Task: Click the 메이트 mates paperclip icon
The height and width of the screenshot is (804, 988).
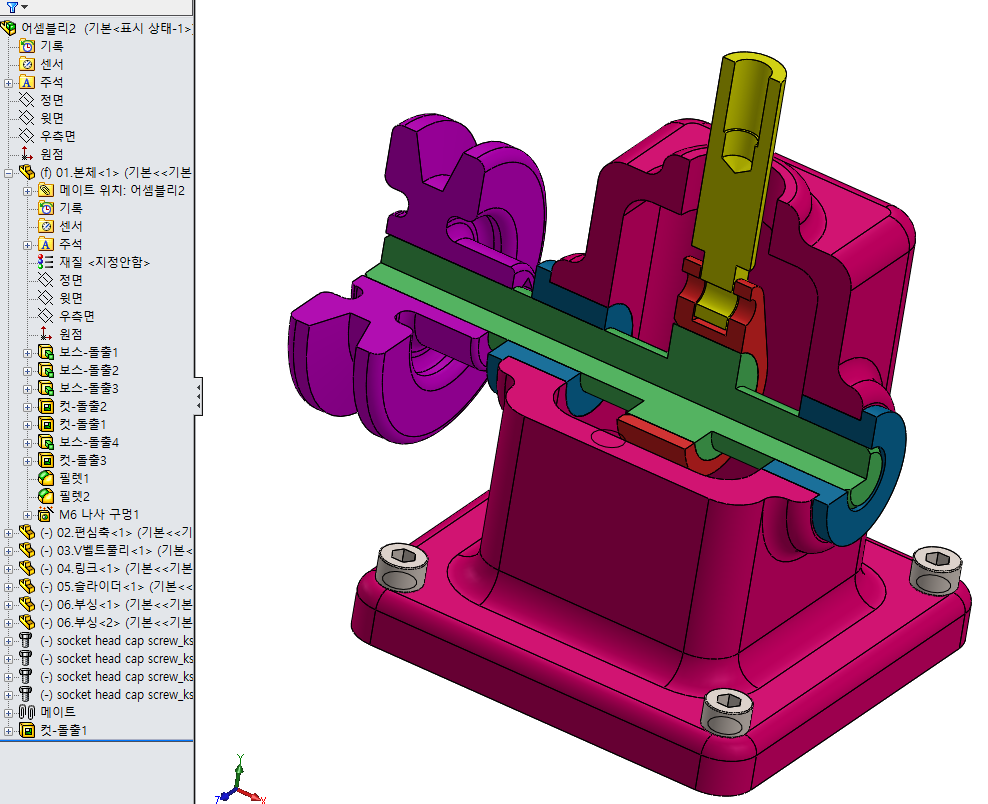Action: pos(25,712)
